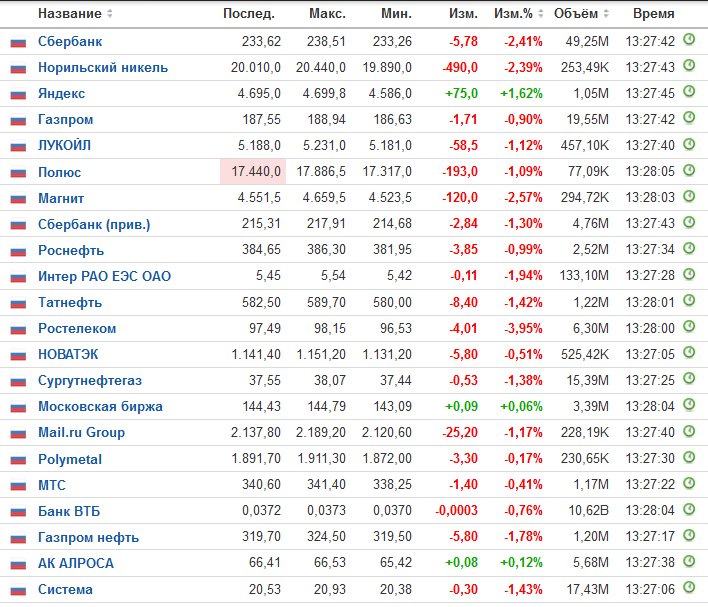Open the Яндекс stock link
708x607 pixels.
pyautogui.click(x=61, y=93)
